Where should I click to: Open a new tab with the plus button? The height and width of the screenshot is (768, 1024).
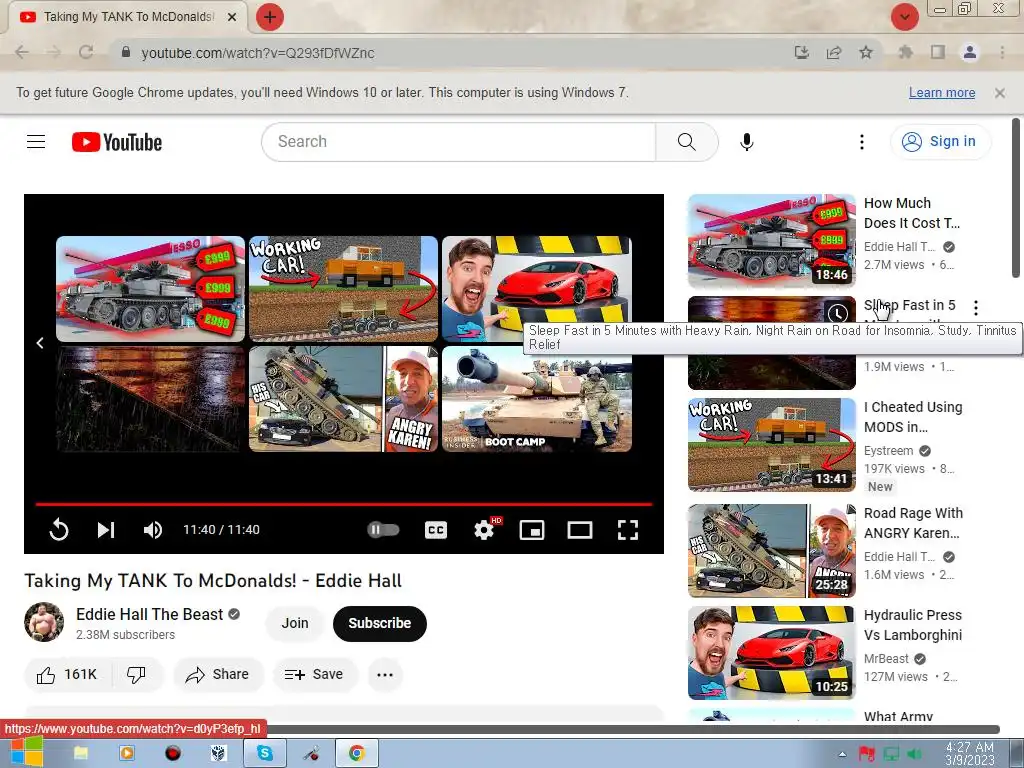[270, 17]
